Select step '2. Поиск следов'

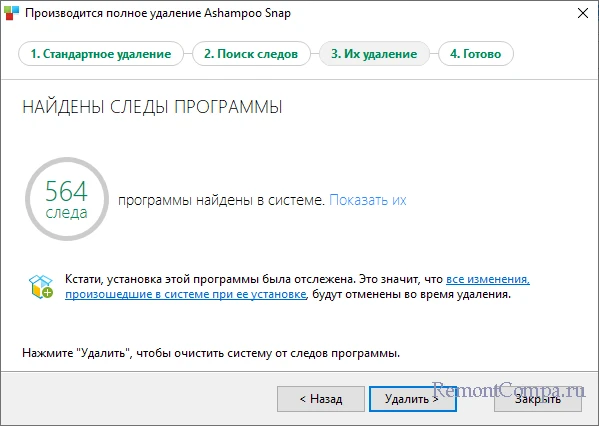(x=251, y=54)
